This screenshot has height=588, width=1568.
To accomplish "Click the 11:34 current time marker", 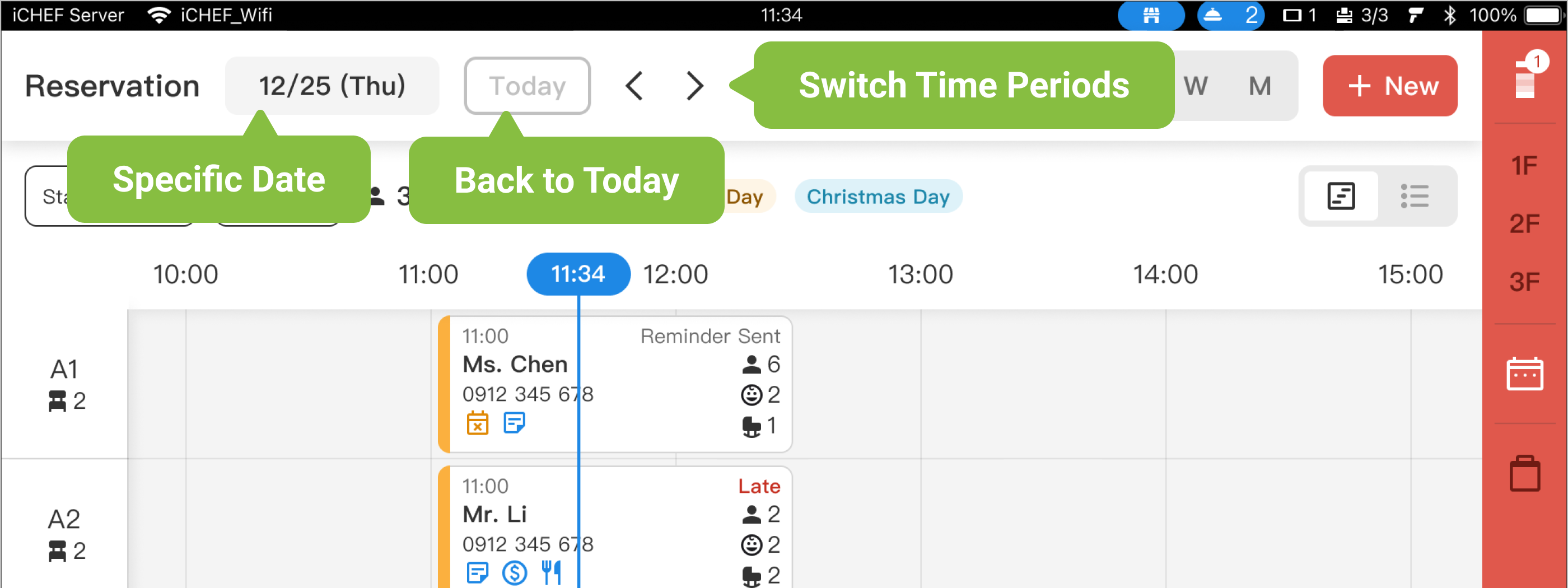I will tap(578, 274).
